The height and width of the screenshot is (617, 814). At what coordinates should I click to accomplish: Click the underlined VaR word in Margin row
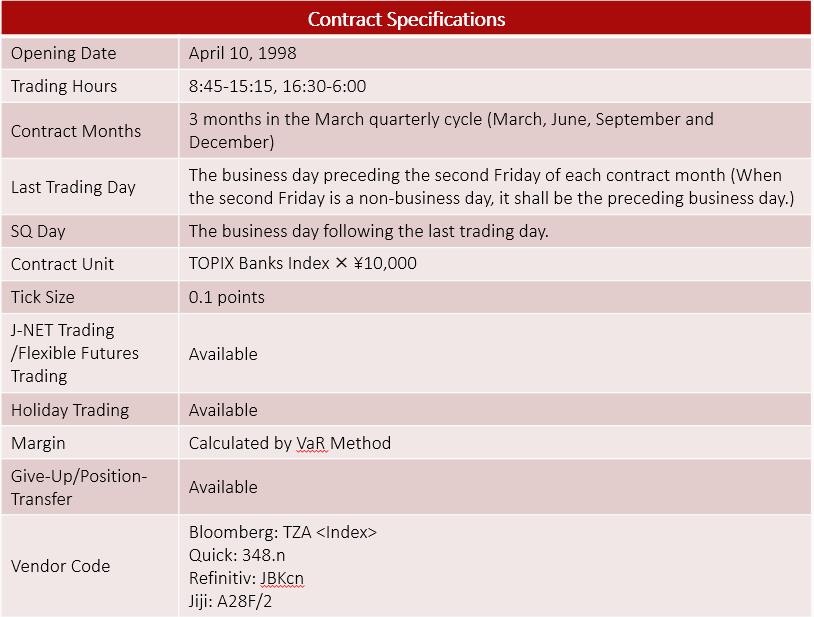312,443
